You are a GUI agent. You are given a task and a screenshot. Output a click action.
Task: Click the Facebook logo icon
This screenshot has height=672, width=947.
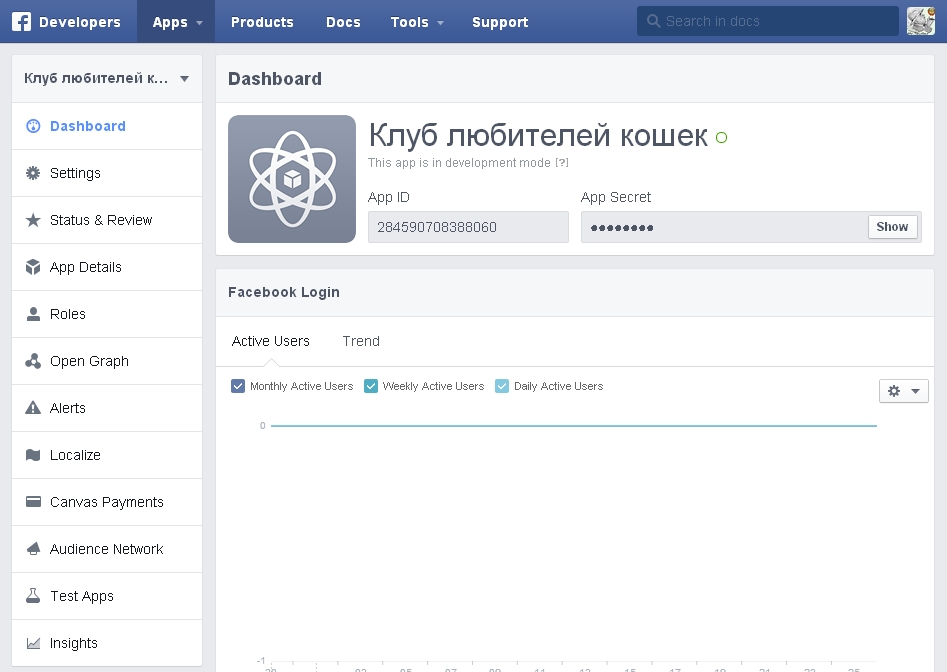pyautogui.click(x=21, y=22)
